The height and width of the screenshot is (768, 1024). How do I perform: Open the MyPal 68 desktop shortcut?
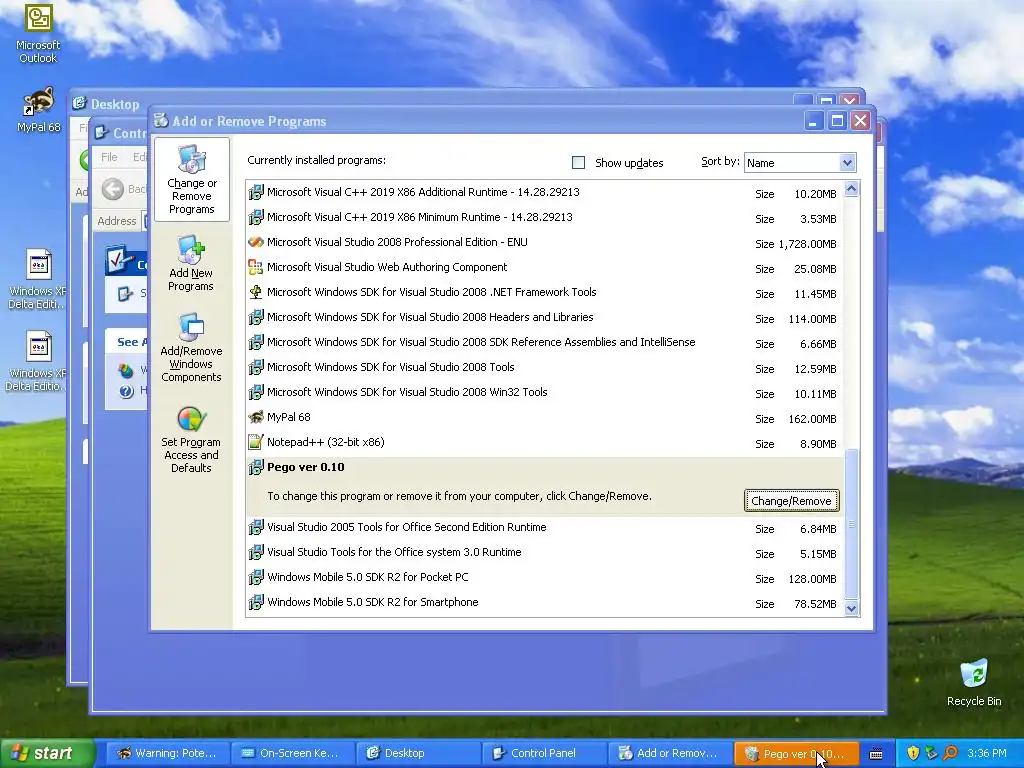pyautogui.click(x=38, y=110)
